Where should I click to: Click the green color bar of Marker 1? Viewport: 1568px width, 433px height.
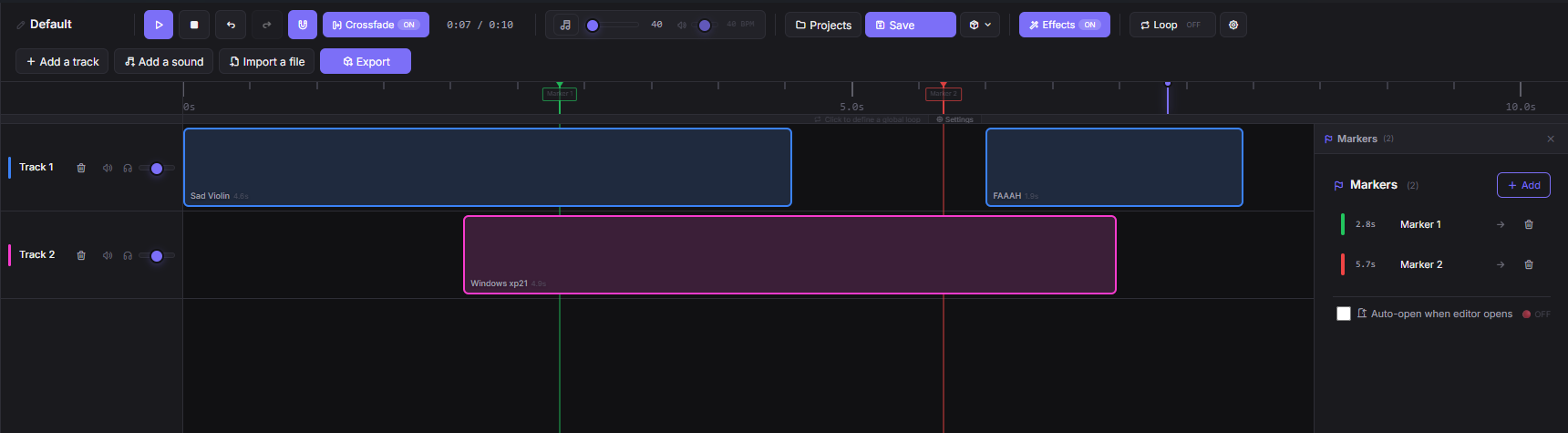1343,224
